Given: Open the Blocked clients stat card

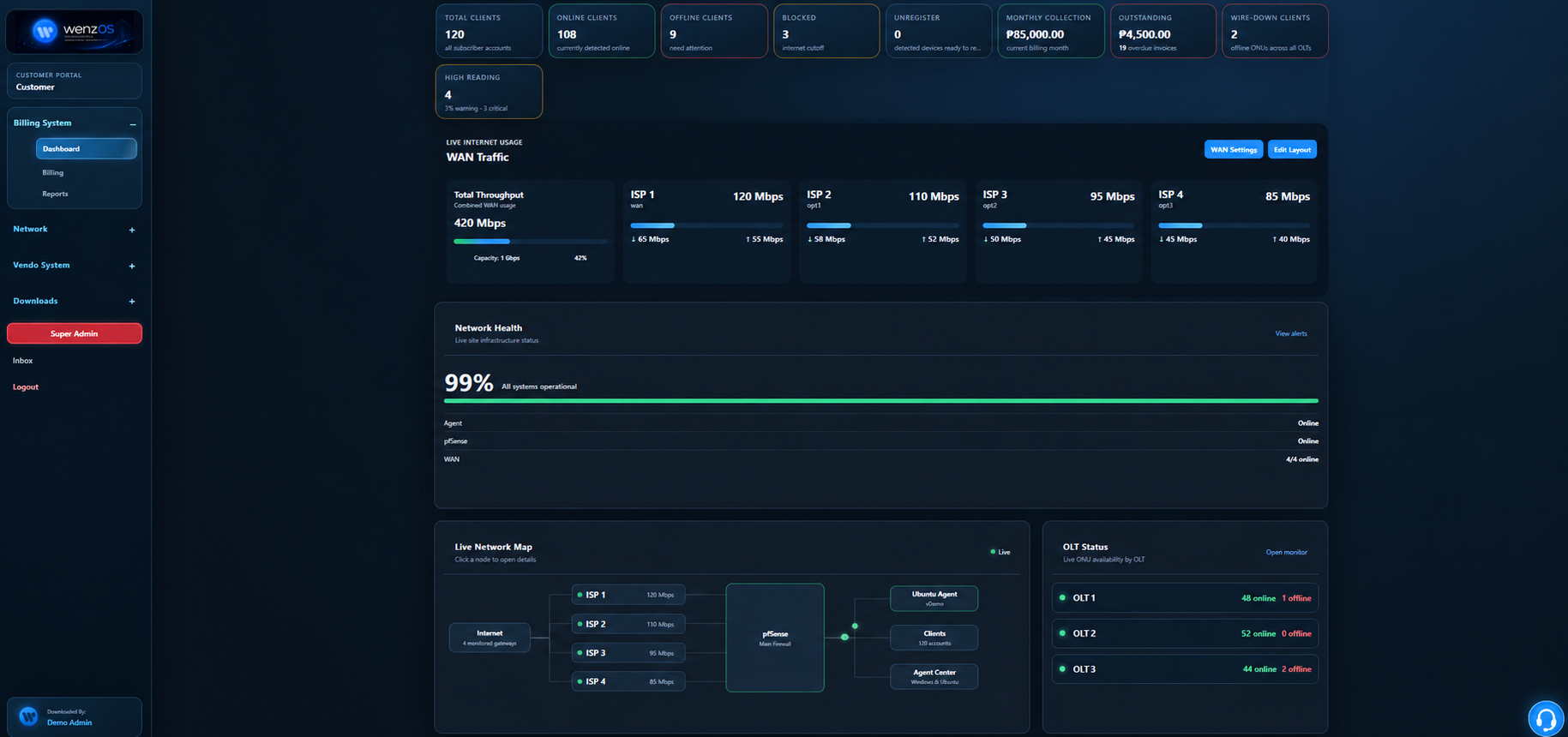Looking at the screenshot, I should coord(826,31).
